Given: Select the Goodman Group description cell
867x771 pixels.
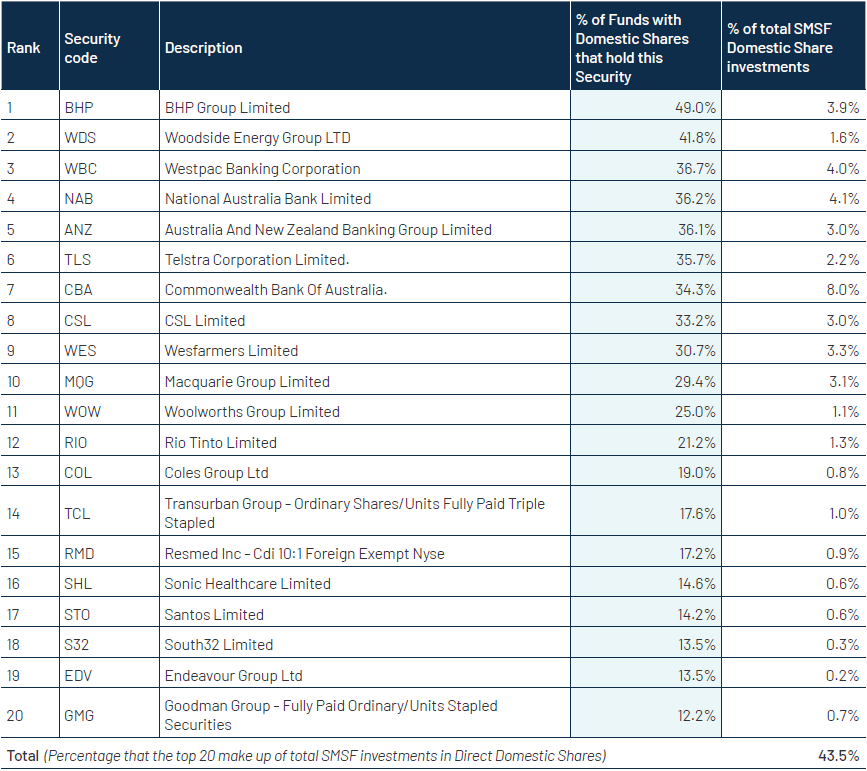Looking at the screenshot, I should pyautogui.click(x=330, y=715).
